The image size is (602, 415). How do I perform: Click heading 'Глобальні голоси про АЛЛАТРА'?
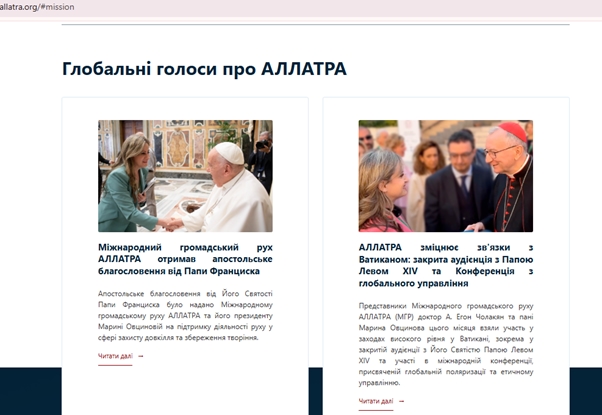pyautogui.click(x=204, y=69)
